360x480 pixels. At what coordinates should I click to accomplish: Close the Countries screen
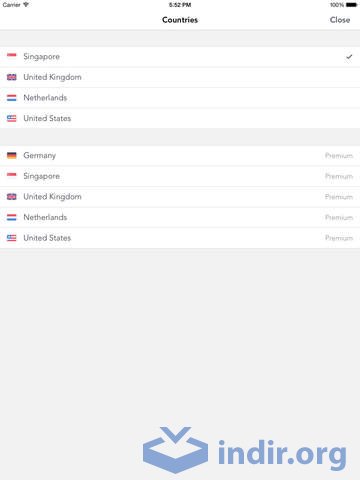click(340, 20)
